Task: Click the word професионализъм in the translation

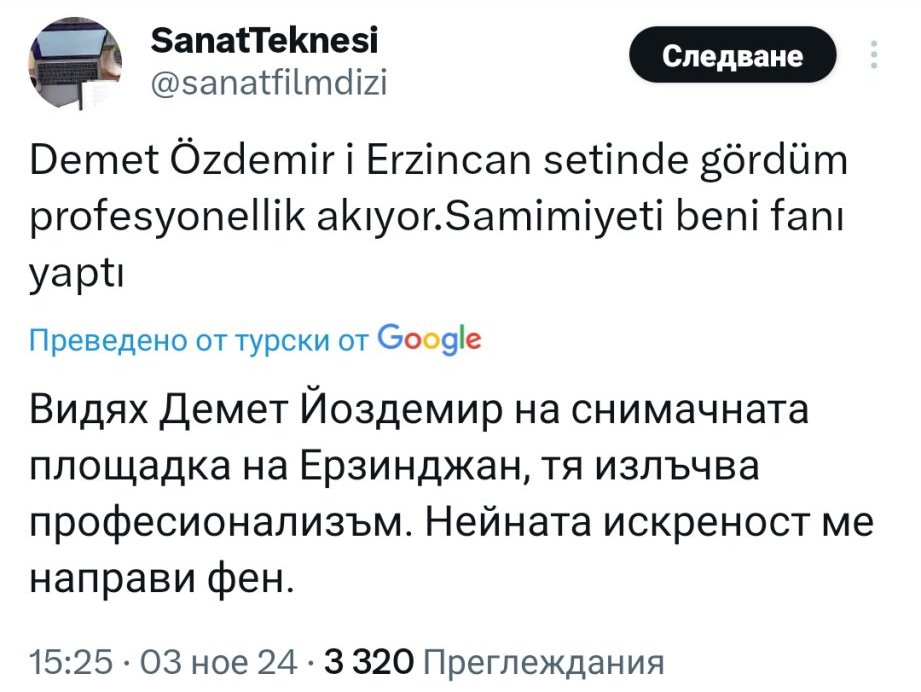Action: click(214, 523)
